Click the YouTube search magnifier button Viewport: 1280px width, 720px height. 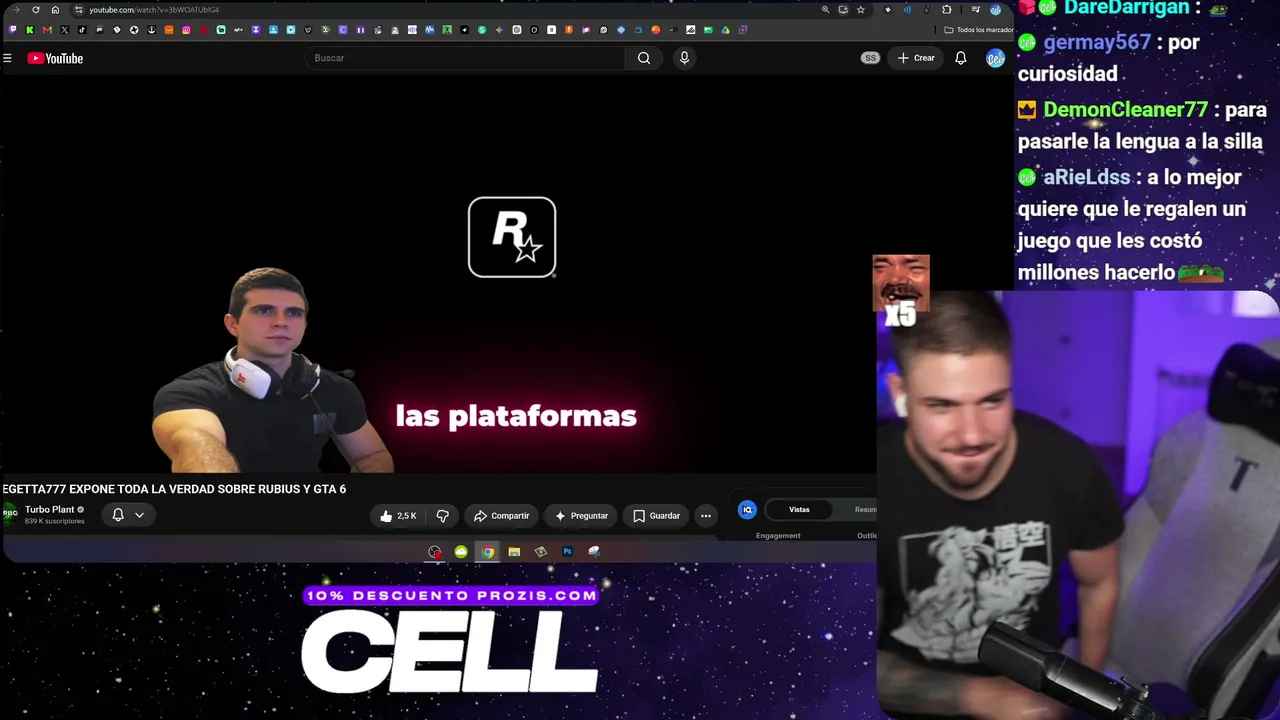pos(644,58)
